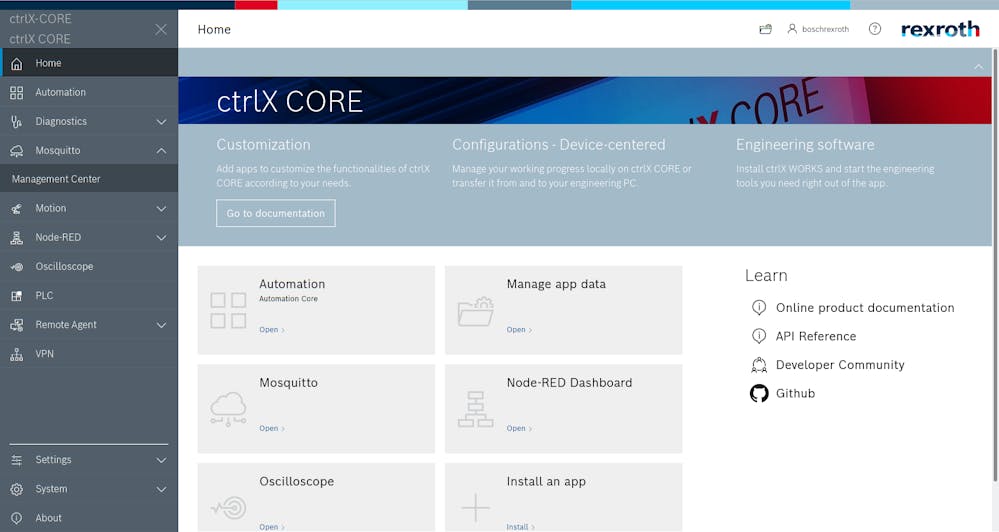
Task: Click the Developer Community people icon
Action: tap(759, 364)
